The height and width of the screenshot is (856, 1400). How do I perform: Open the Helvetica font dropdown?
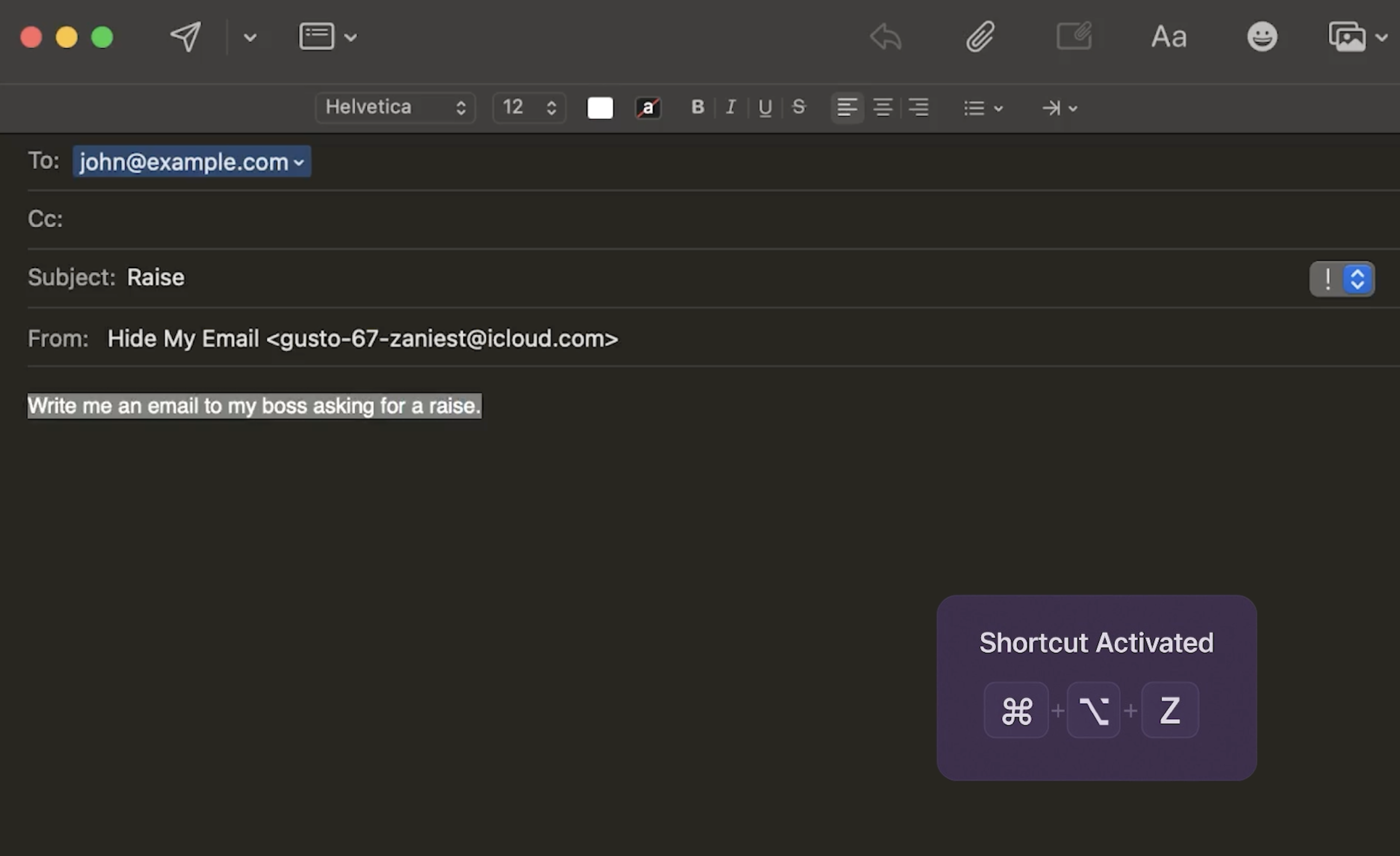(395, 107)
